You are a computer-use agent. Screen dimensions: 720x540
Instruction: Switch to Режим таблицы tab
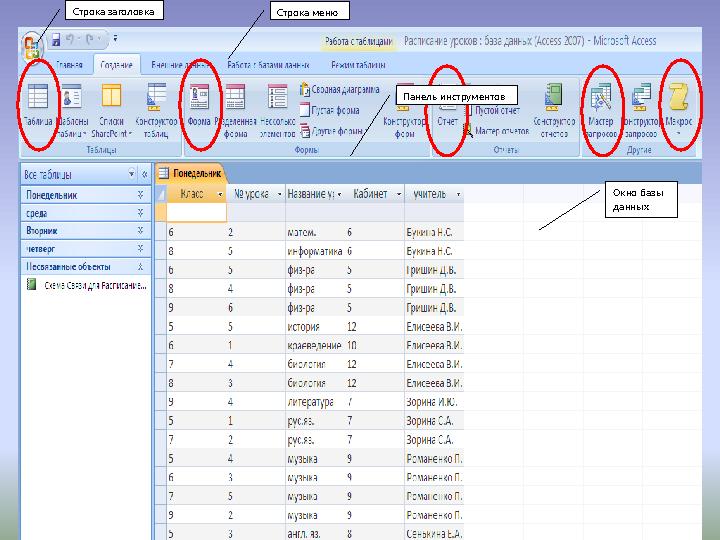358,65
